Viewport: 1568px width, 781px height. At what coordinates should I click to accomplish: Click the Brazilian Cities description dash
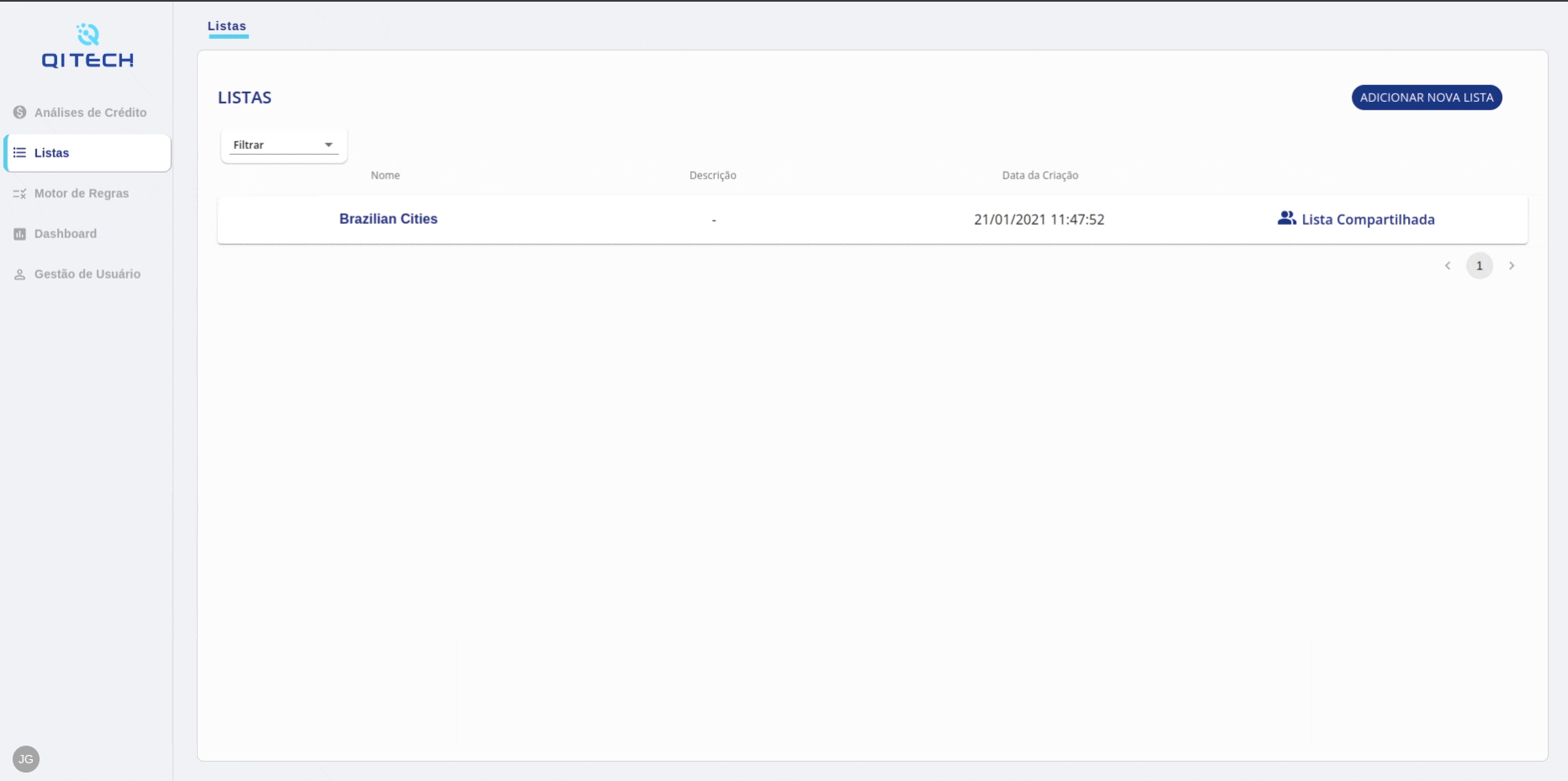714,220
